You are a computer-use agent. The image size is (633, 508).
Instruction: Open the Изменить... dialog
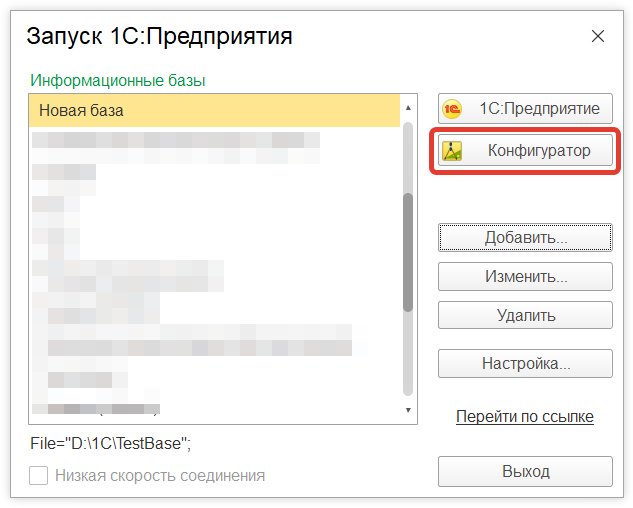tap(525, 276)
